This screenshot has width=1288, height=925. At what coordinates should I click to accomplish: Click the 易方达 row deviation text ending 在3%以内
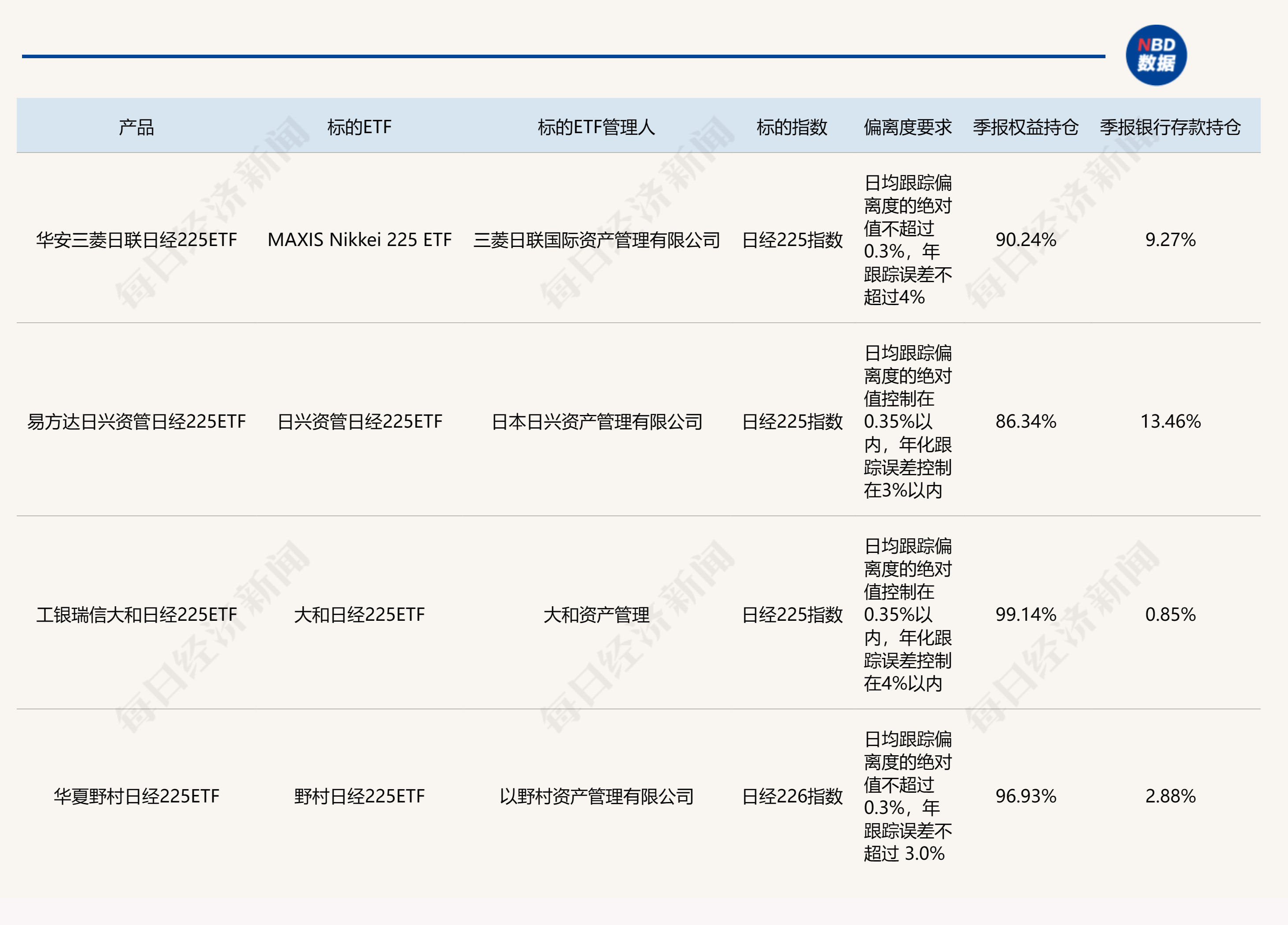click(908, 421)
